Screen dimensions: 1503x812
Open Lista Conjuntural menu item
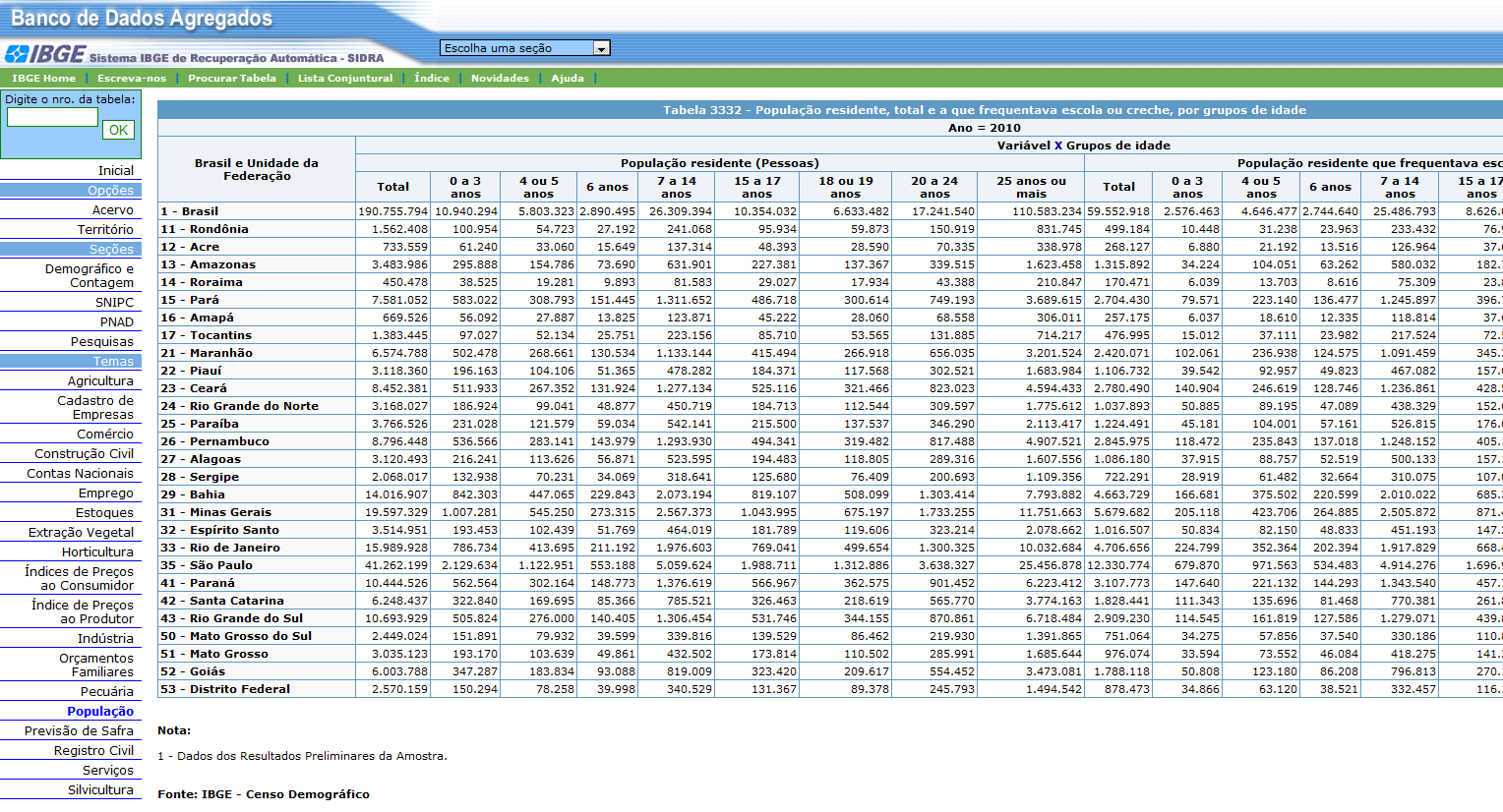[345, 78]
